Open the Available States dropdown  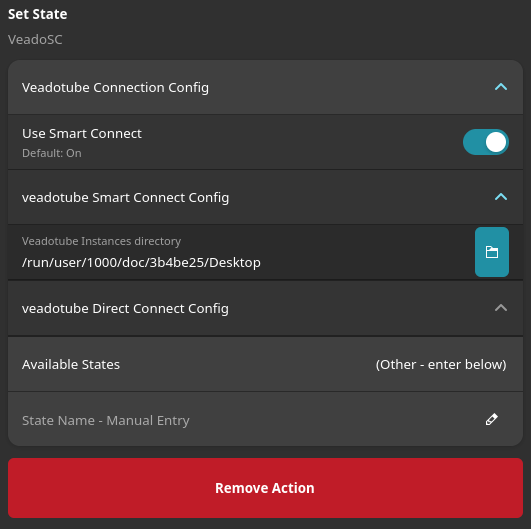pos(266,364)
